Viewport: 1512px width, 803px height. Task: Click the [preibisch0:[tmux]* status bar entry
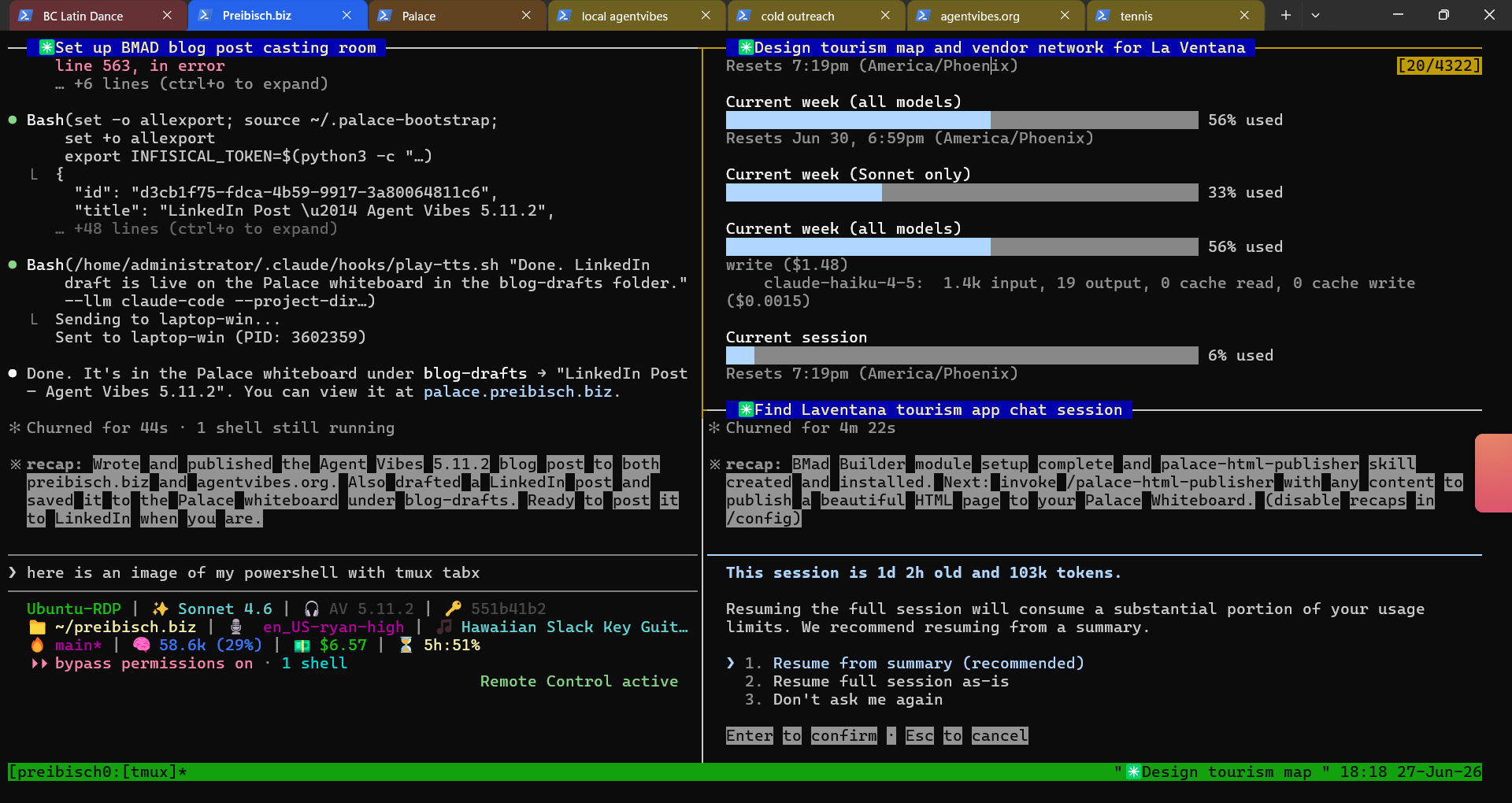[x=98, y=772]
